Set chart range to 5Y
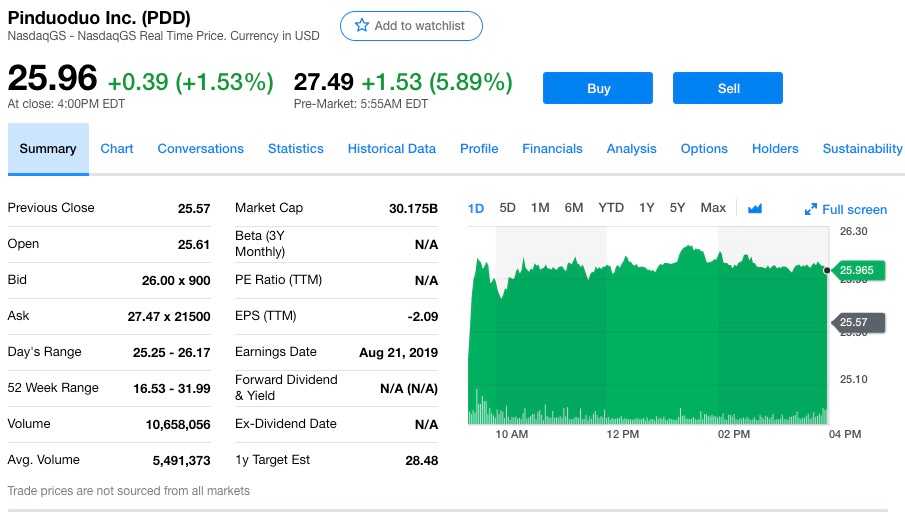 [677, 208]
